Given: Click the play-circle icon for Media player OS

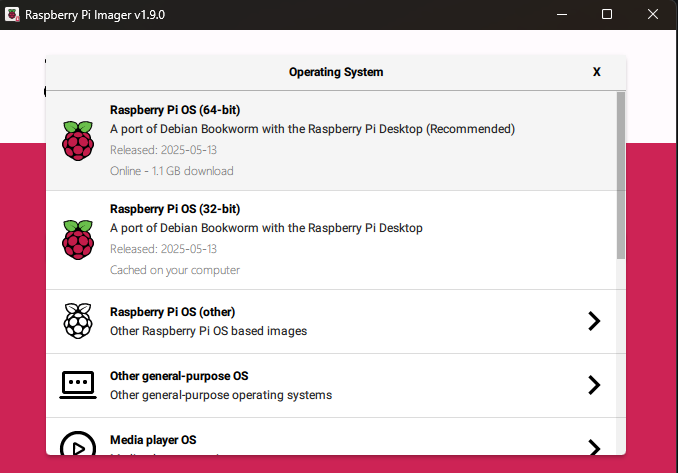Looking at the screenshot, I should click(x=78, y=443).
